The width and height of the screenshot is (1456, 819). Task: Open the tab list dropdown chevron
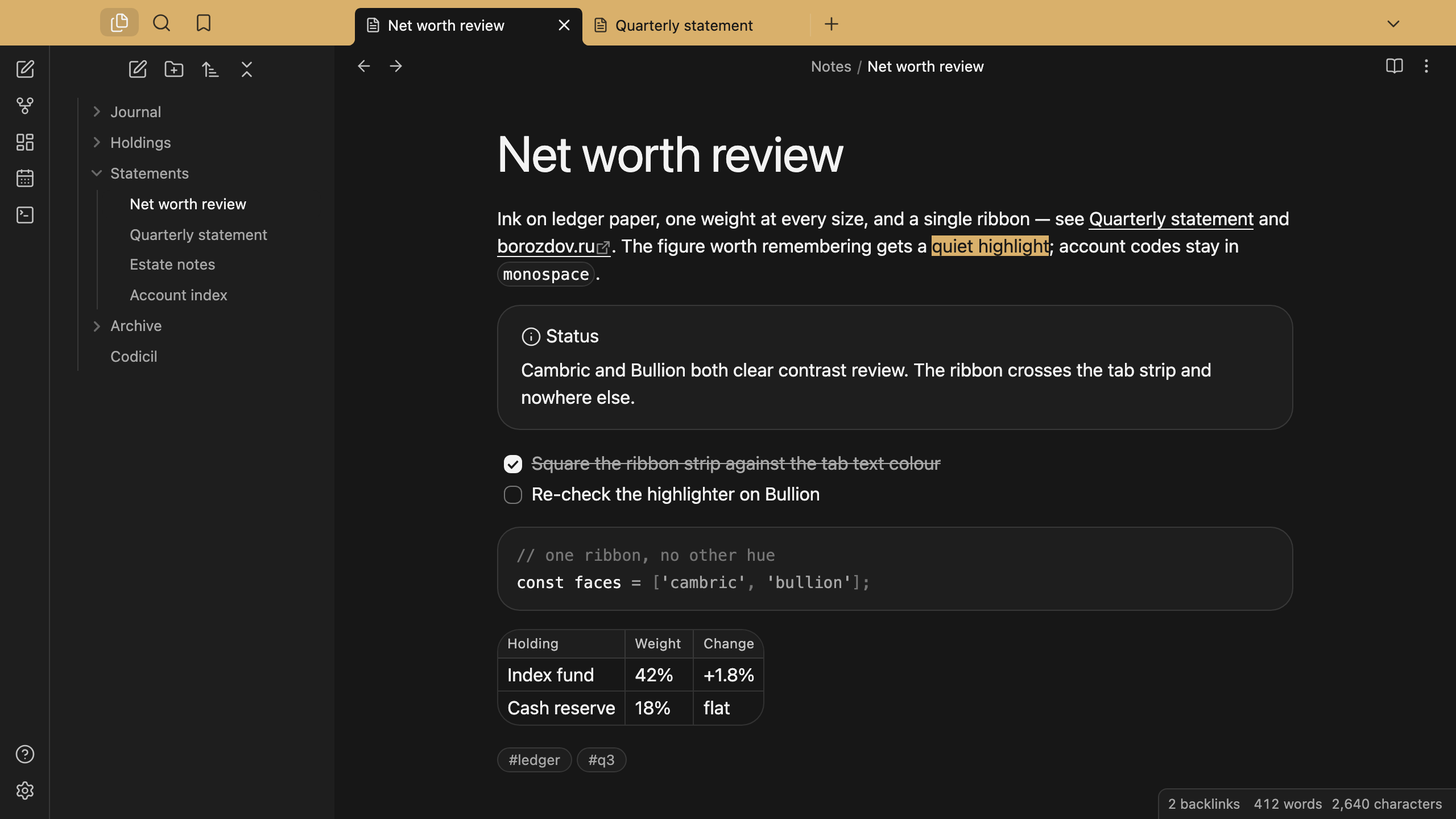[x=1393, y=24]
